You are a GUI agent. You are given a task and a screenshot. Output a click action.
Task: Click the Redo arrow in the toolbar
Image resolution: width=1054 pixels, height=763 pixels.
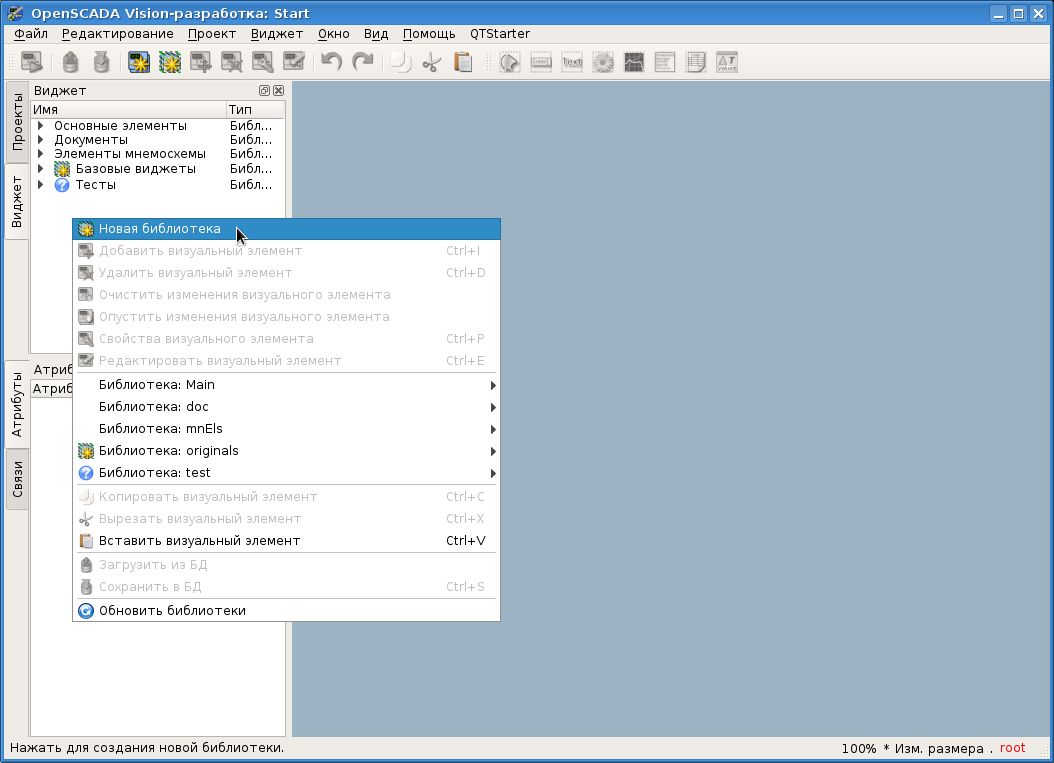tap(363, 63)
